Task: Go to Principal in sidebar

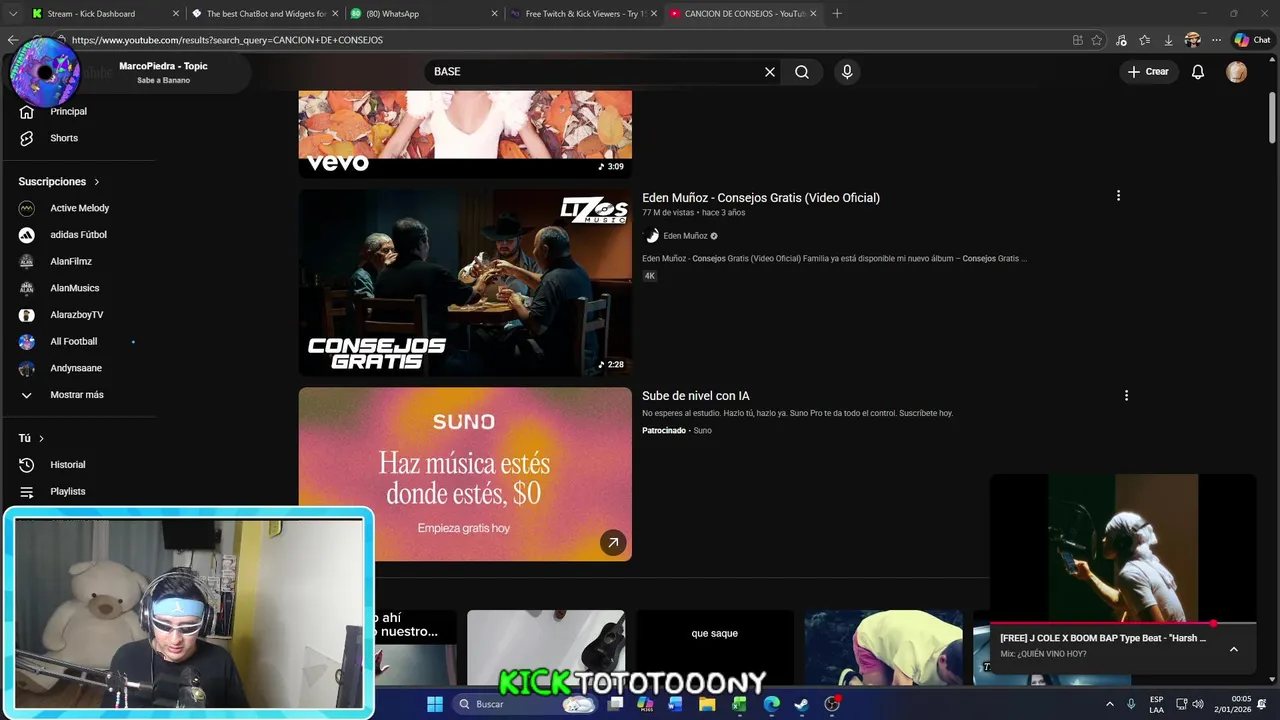Action: pyautogui.click(x=68, y=111)
